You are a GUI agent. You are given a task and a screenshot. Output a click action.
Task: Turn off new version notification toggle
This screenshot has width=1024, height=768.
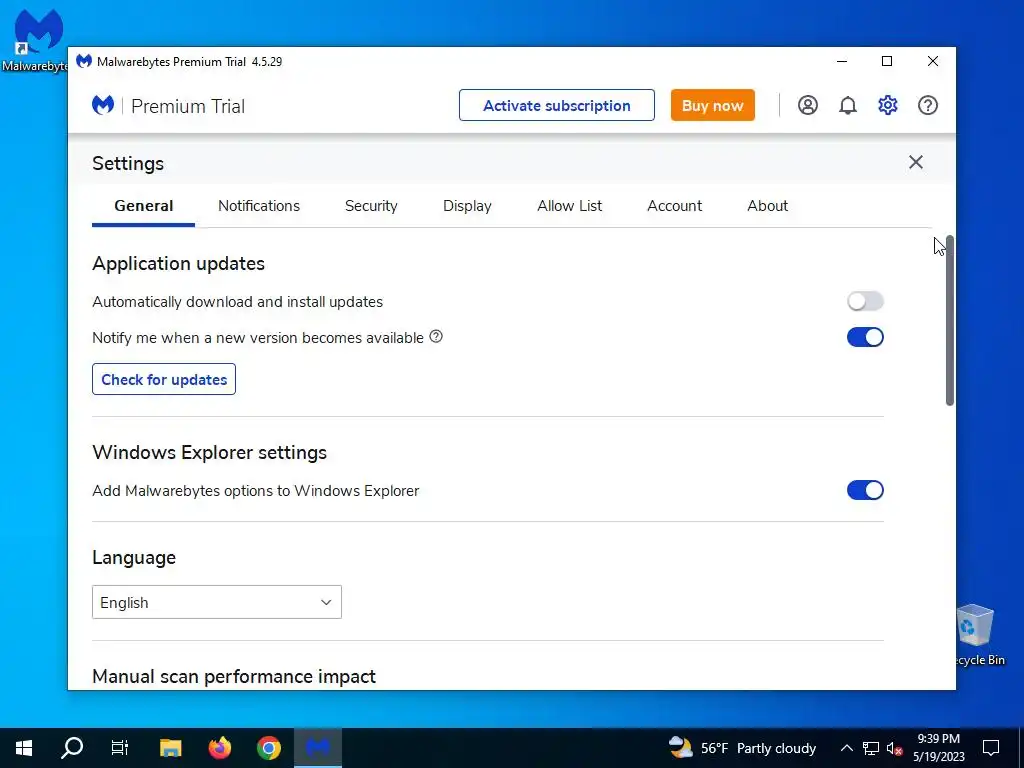865,337
